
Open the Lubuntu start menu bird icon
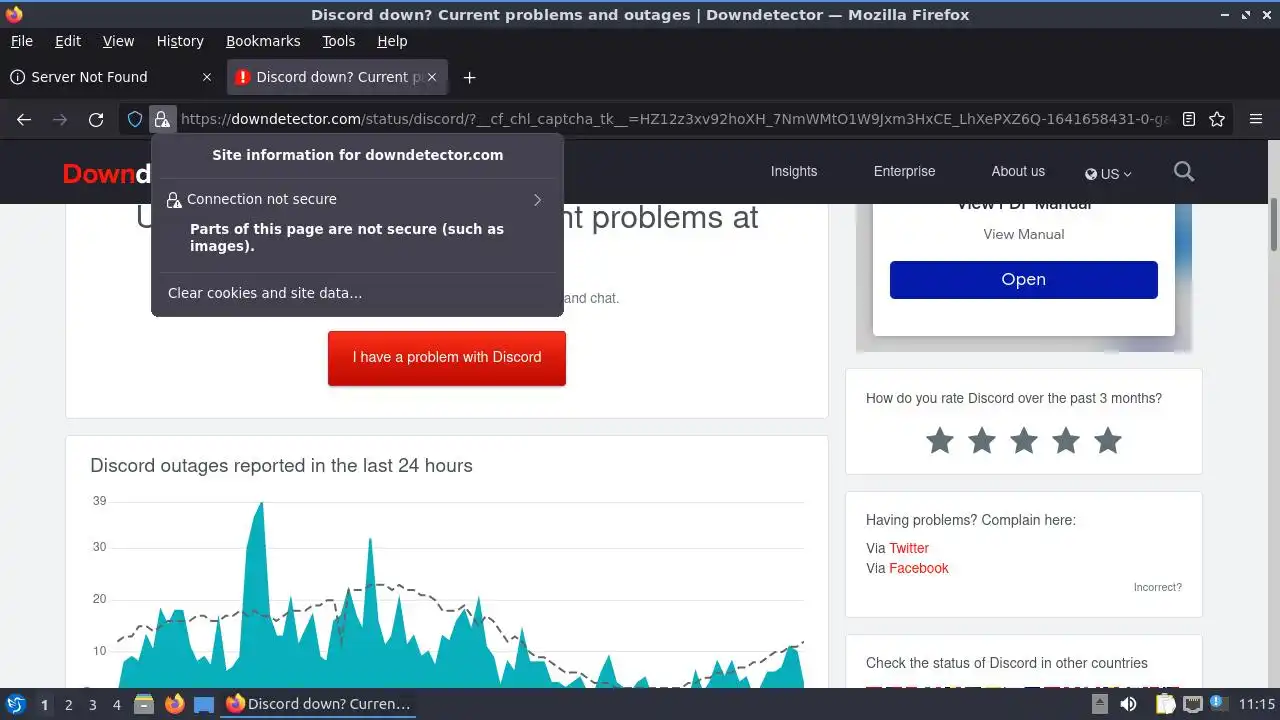point(15,704)
